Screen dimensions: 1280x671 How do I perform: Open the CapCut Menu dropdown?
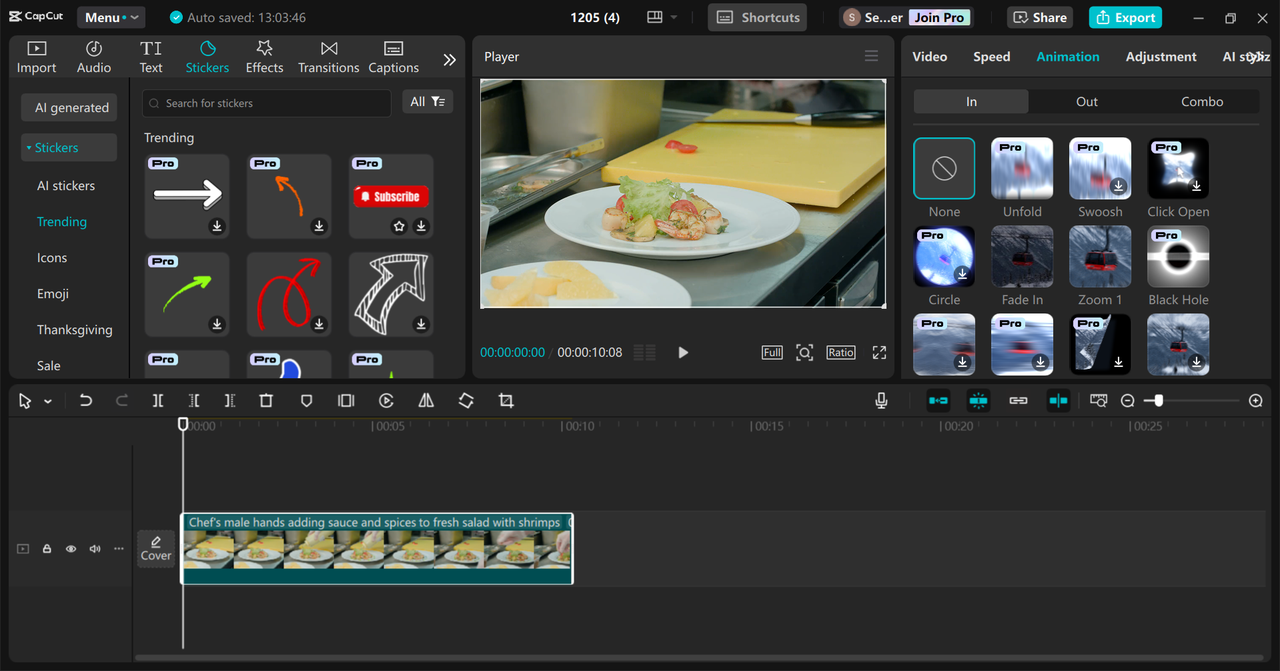(x=110, y=17)
